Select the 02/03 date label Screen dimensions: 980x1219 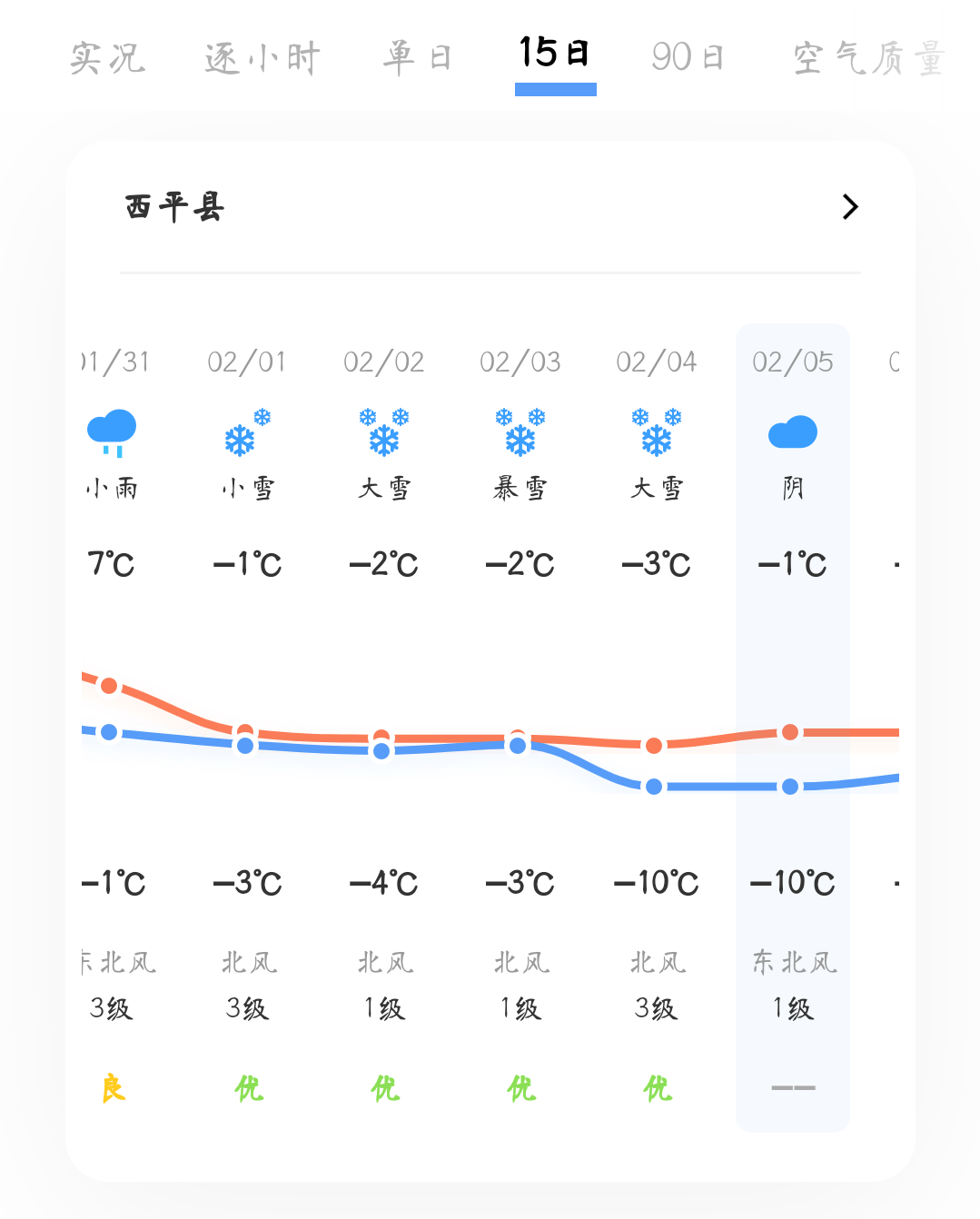(x=520, y=362)
